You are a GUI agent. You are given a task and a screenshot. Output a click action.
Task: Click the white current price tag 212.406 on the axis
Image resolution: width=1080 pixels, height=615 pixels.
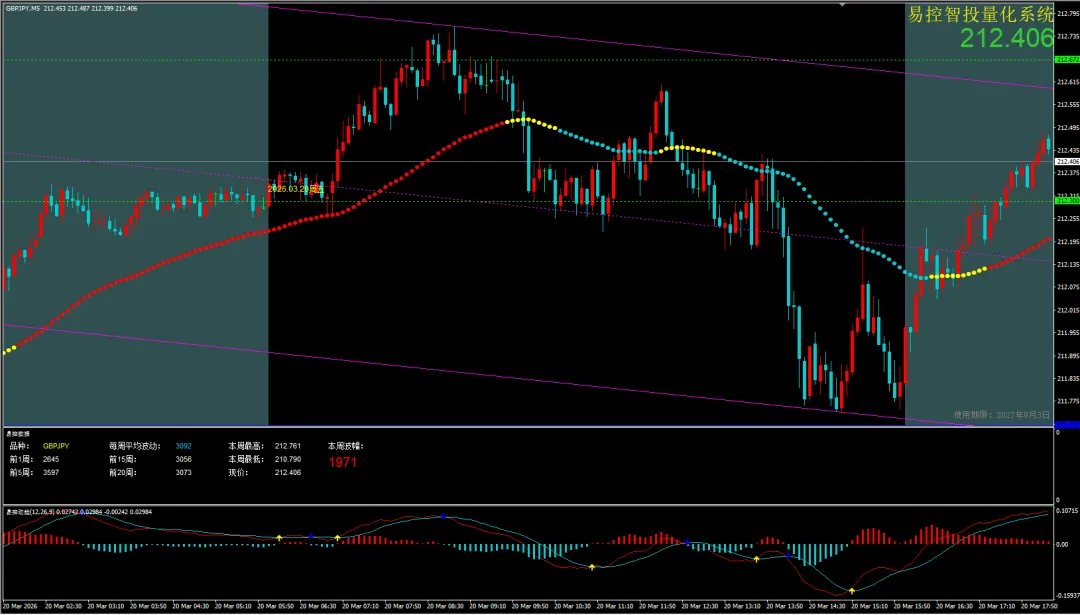(x=1067, y=161)
